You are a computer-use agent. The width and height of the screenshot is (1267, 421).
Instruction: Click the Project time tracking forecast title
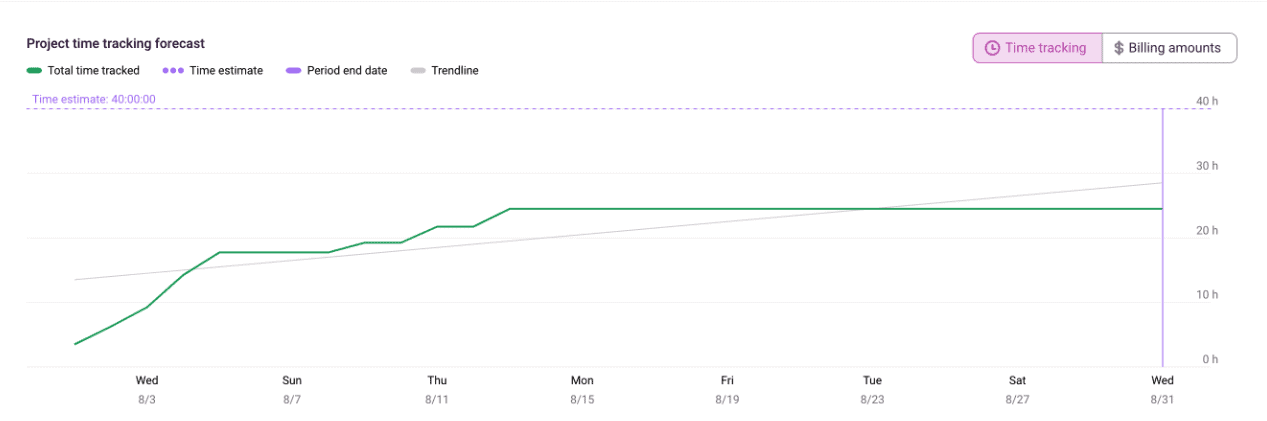click(115, 44)
